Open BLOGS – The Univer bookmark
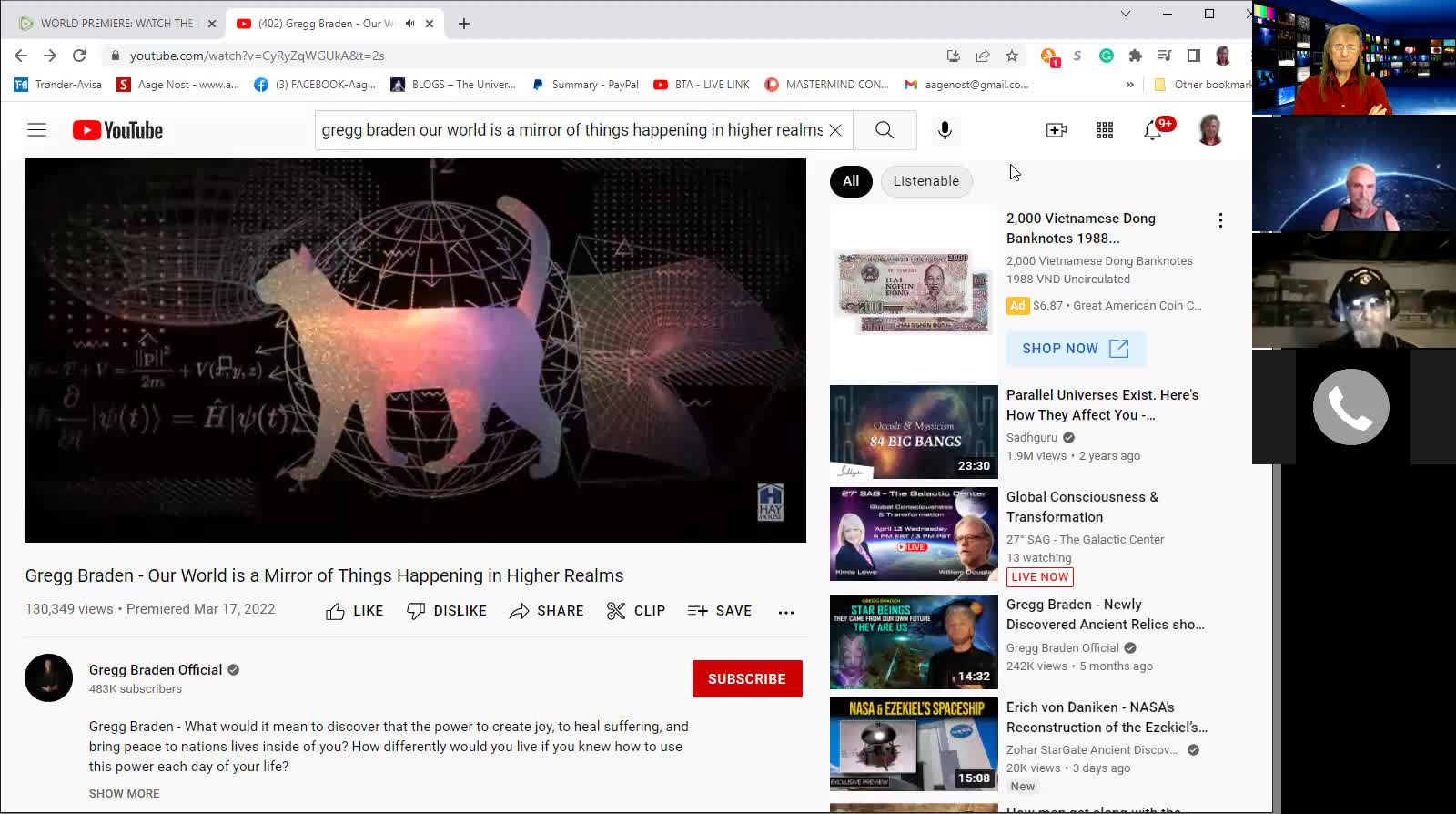The height and width of the screenshot is (814, 1456). tap(453, 85)
